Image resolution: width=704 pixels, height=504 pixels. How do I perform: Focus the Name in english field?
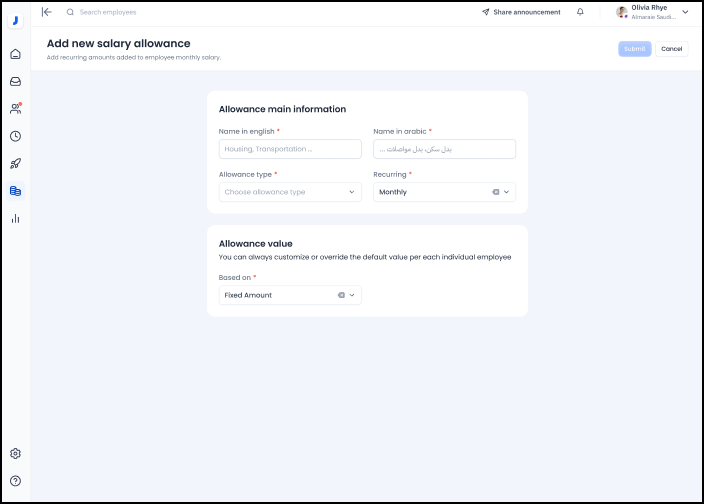(x=290, y=149)
